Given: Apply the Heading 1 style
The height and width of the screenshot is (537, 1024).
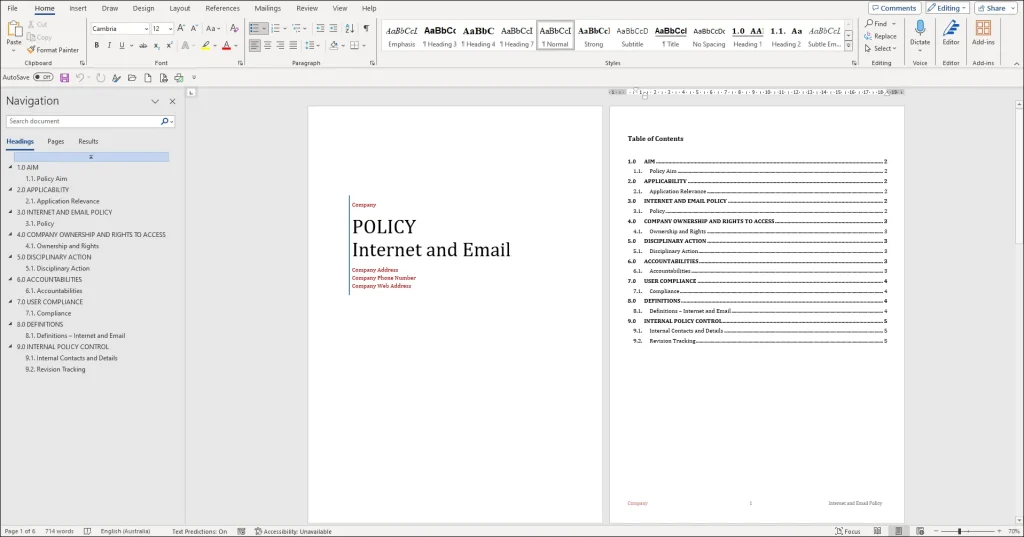Looking at the screenshot, I should click(747, 37).
